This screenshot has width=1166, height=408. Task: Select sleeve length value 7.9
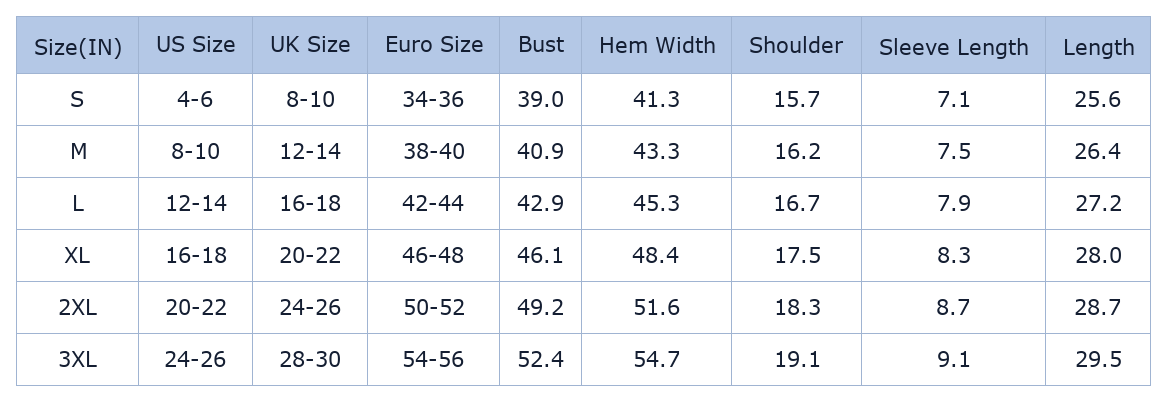tap(953, 204)
